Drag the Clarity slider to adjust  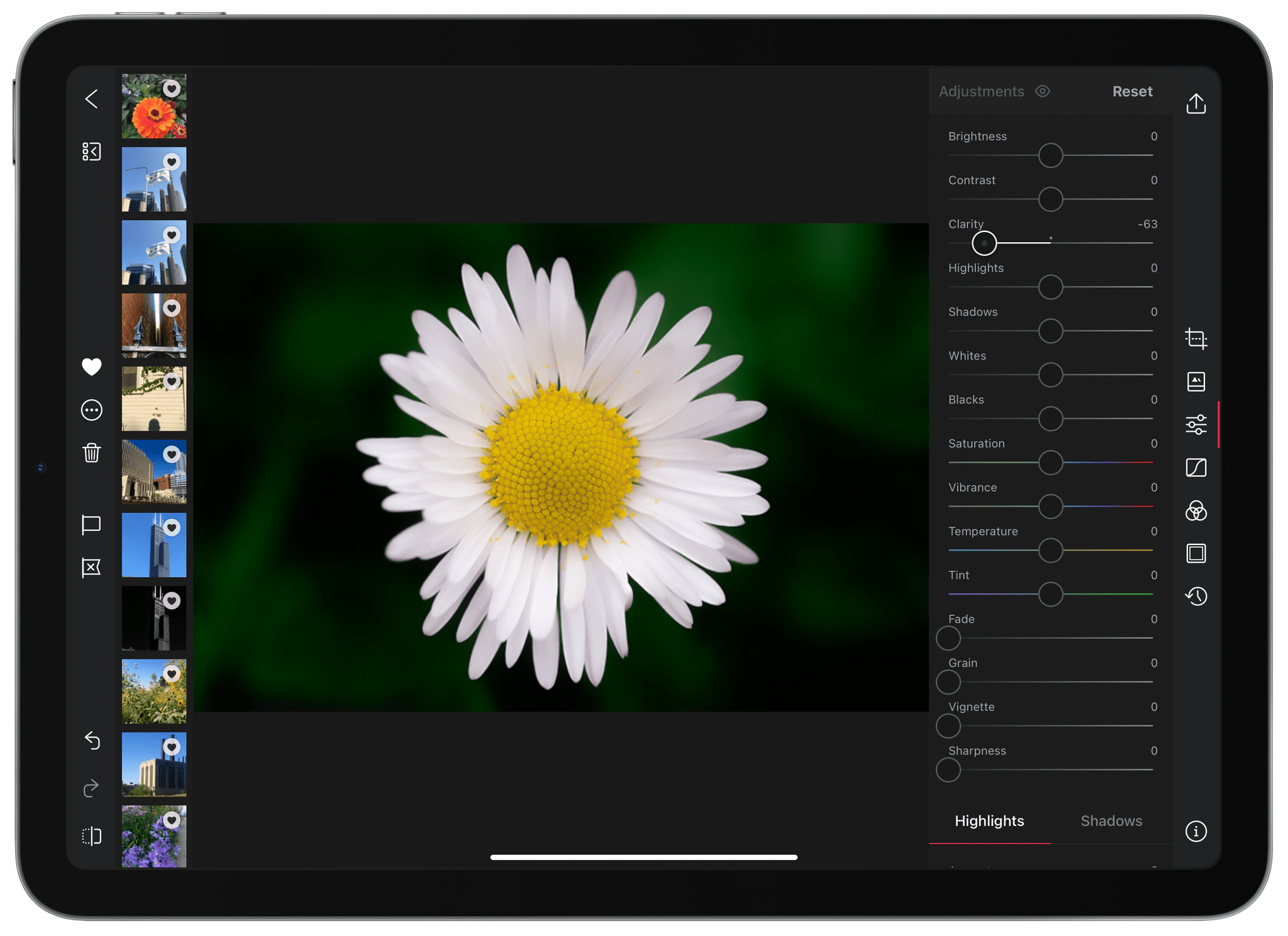click(x=985, y=242)
